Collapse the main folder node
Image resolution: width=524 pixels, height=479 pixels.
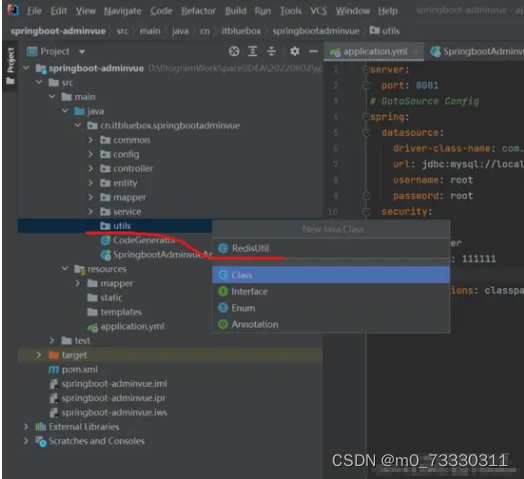pos(52,97)
